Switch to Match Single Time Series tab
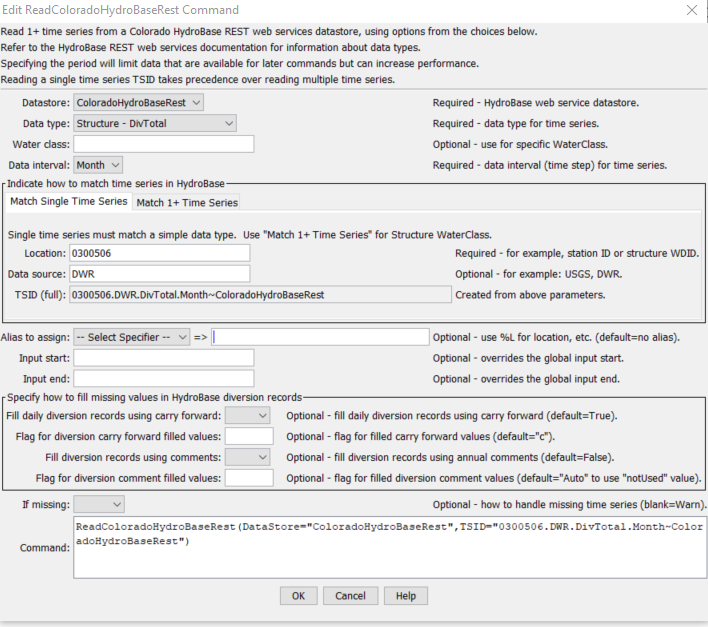Image resolution: width=708 pixels, height=627 pixels. [x=69, y=201]
